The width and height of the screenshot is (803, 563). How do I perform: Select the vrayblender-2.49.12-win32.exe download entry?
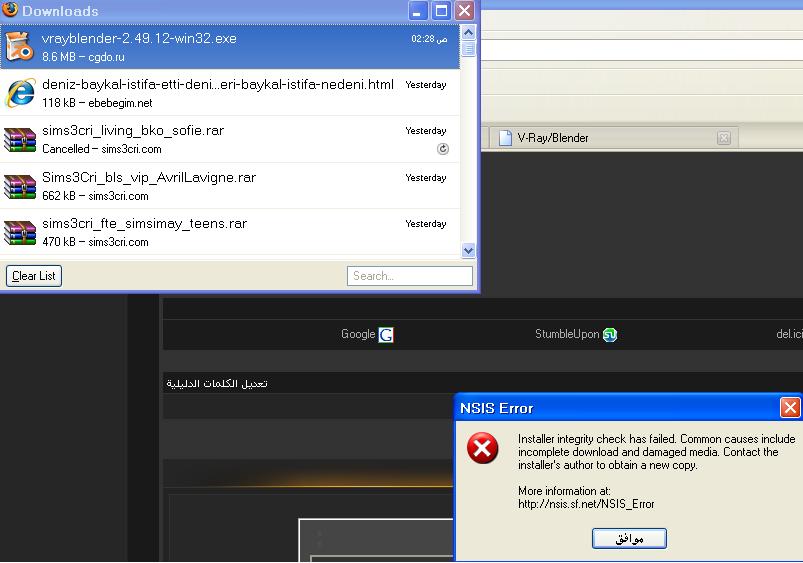(230, 47)
